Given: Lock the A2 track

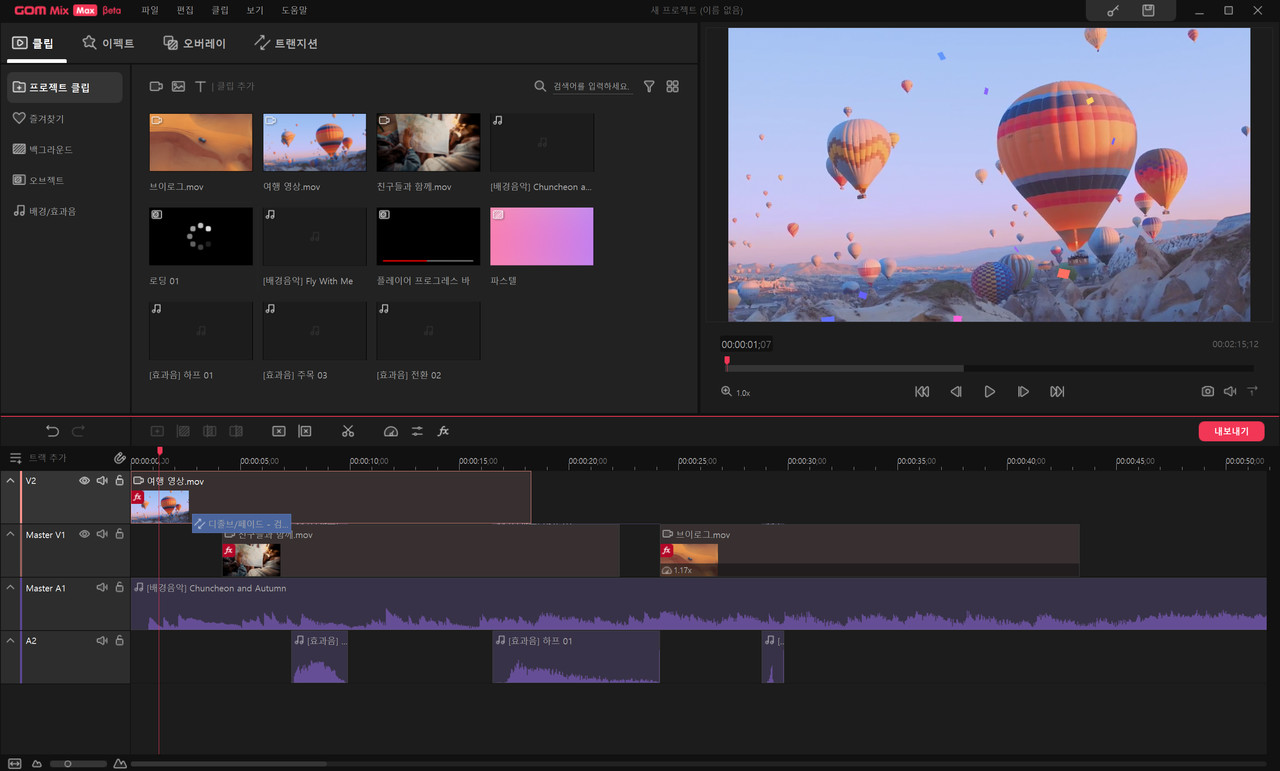Looking at the screenshot, I should [x=119, y=640].
